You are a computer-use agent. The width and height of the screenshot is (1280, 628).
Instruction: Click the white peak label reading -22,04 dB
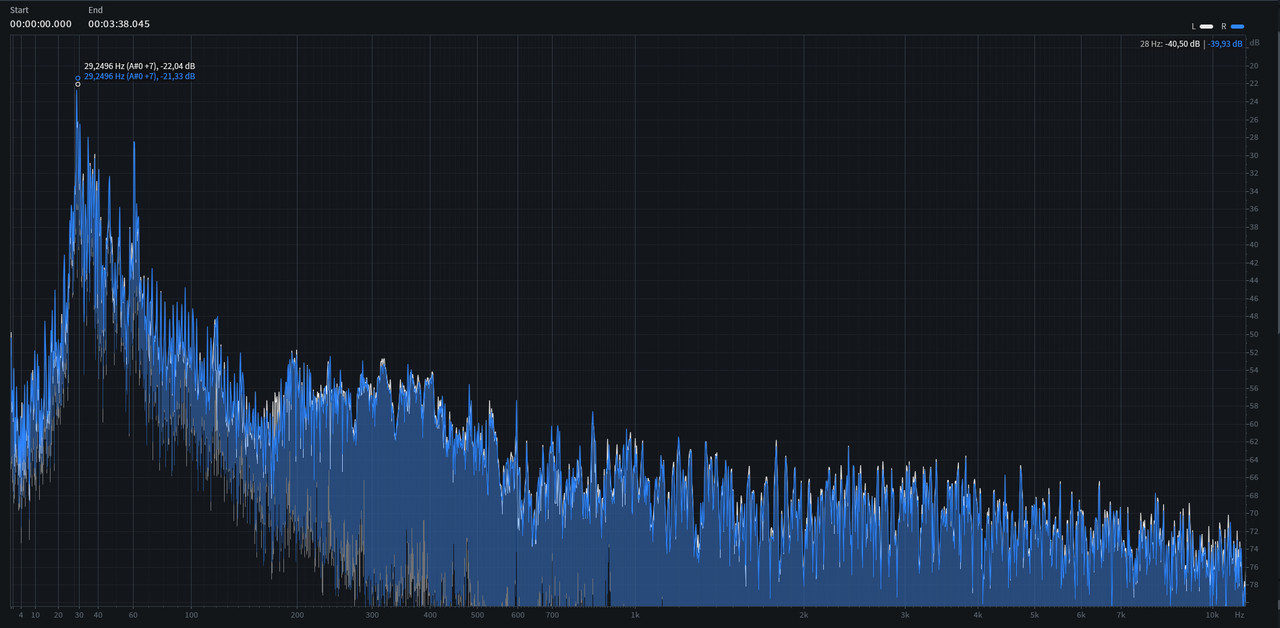tap(140, 66)
